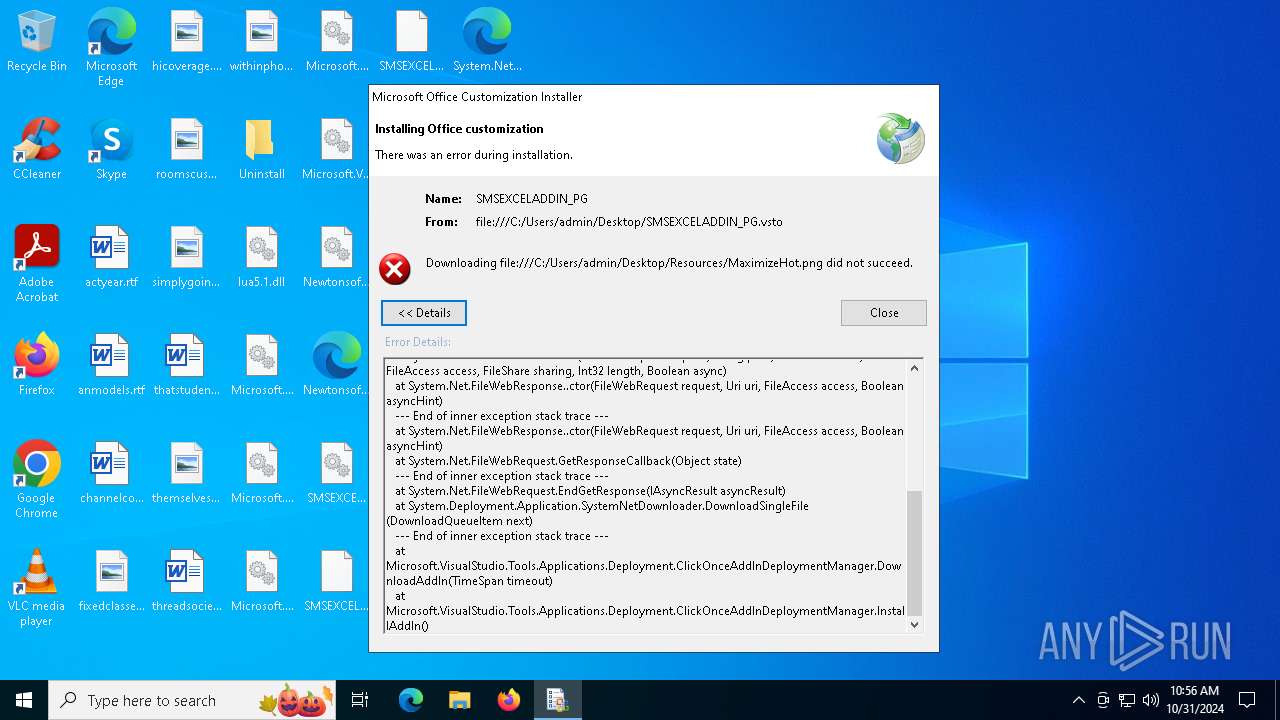Screen dimensions: 1280x720
Task: Select the withinpho image file icon
Action: 262,42
